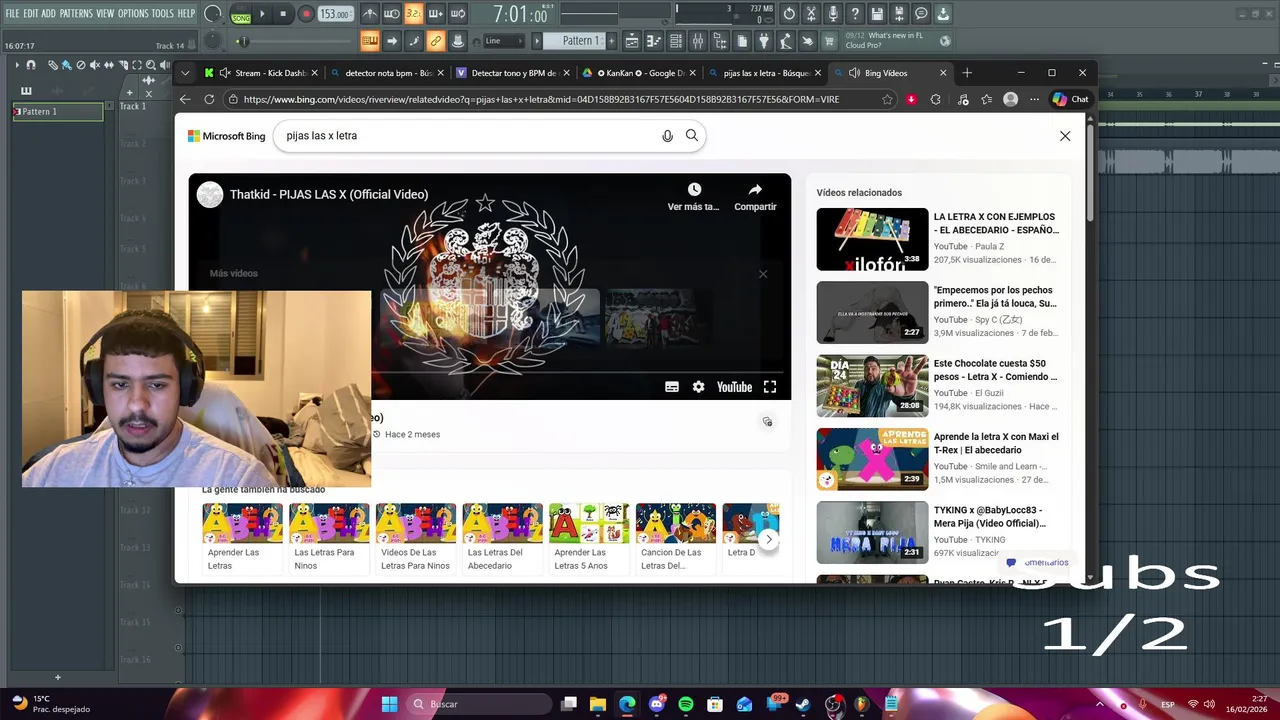The height and width of the screenshot is (720, 1280).
Task: Click the one-click audio recording microphone
Action: tap(833, 14)
